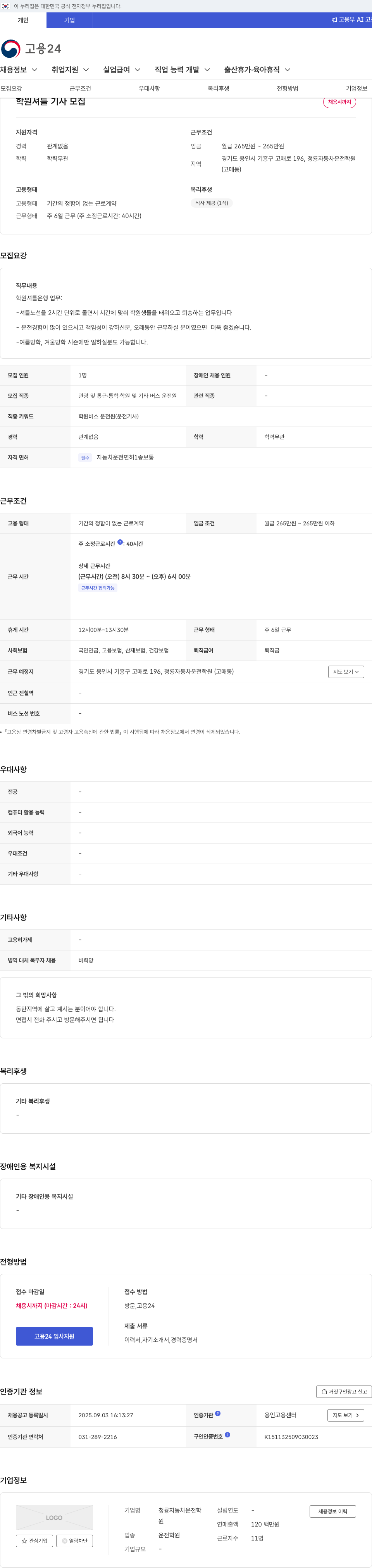
Task: Expand the 직업 능력 개발 menu chevron
Action: tap(207, 70)
